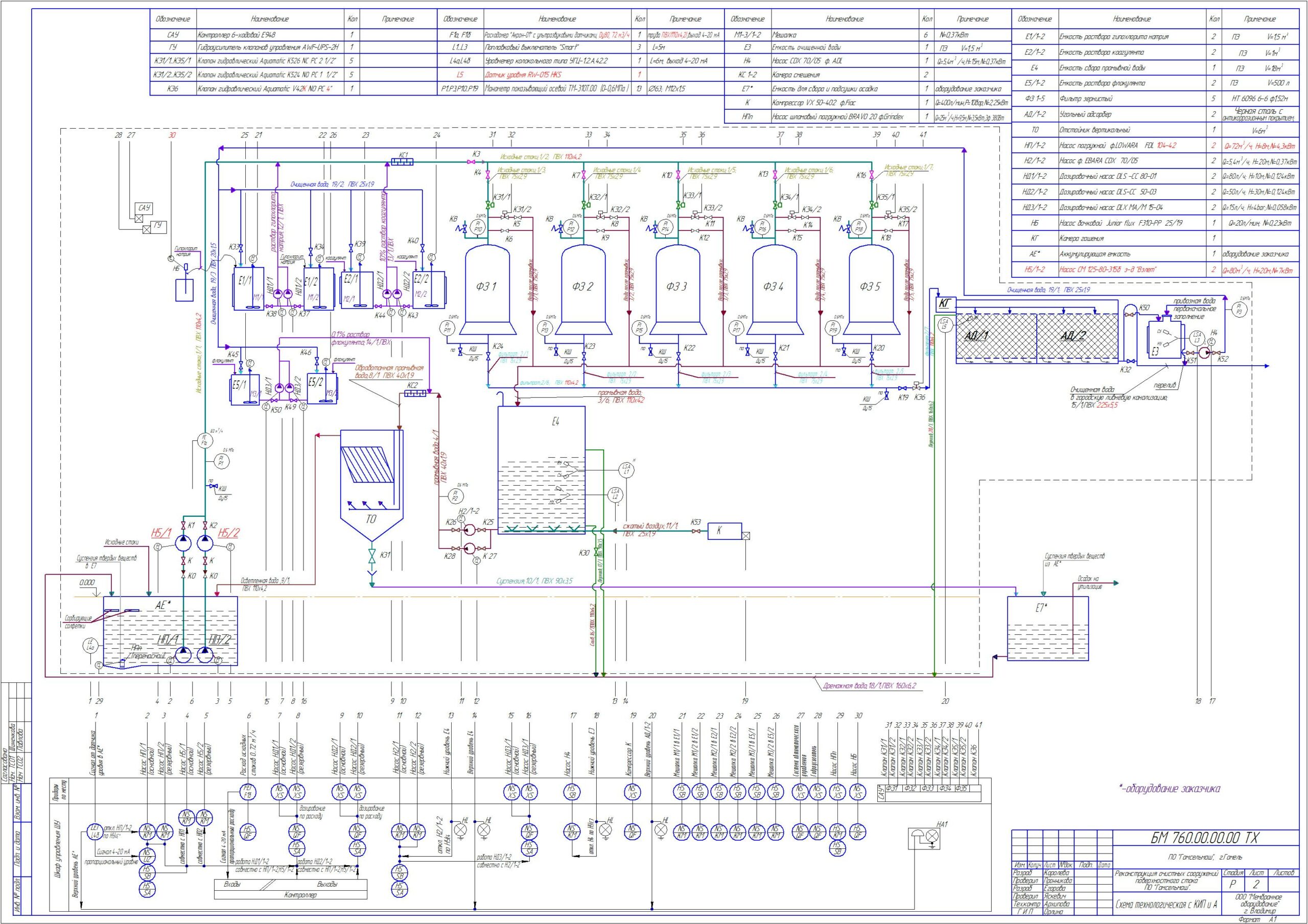Click the АЕ* accumulating tank label
The image size is (1308, 924).
point(163,606)
